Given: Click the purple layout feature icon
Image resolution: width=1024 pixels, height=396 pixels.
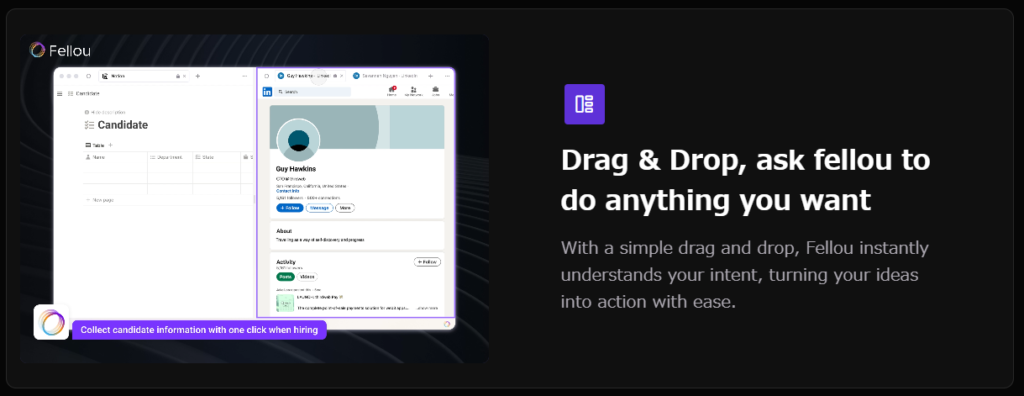Looking at the screenshot, I should click(584, 104).
